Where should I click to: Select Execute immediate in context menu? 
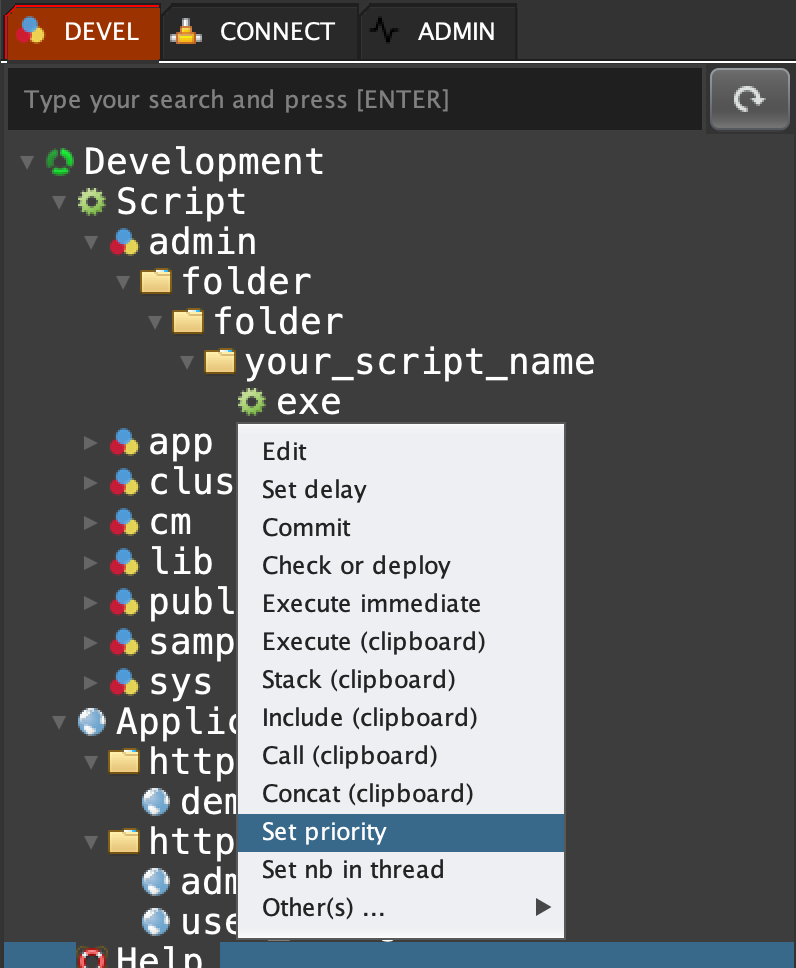click(371, 604)
